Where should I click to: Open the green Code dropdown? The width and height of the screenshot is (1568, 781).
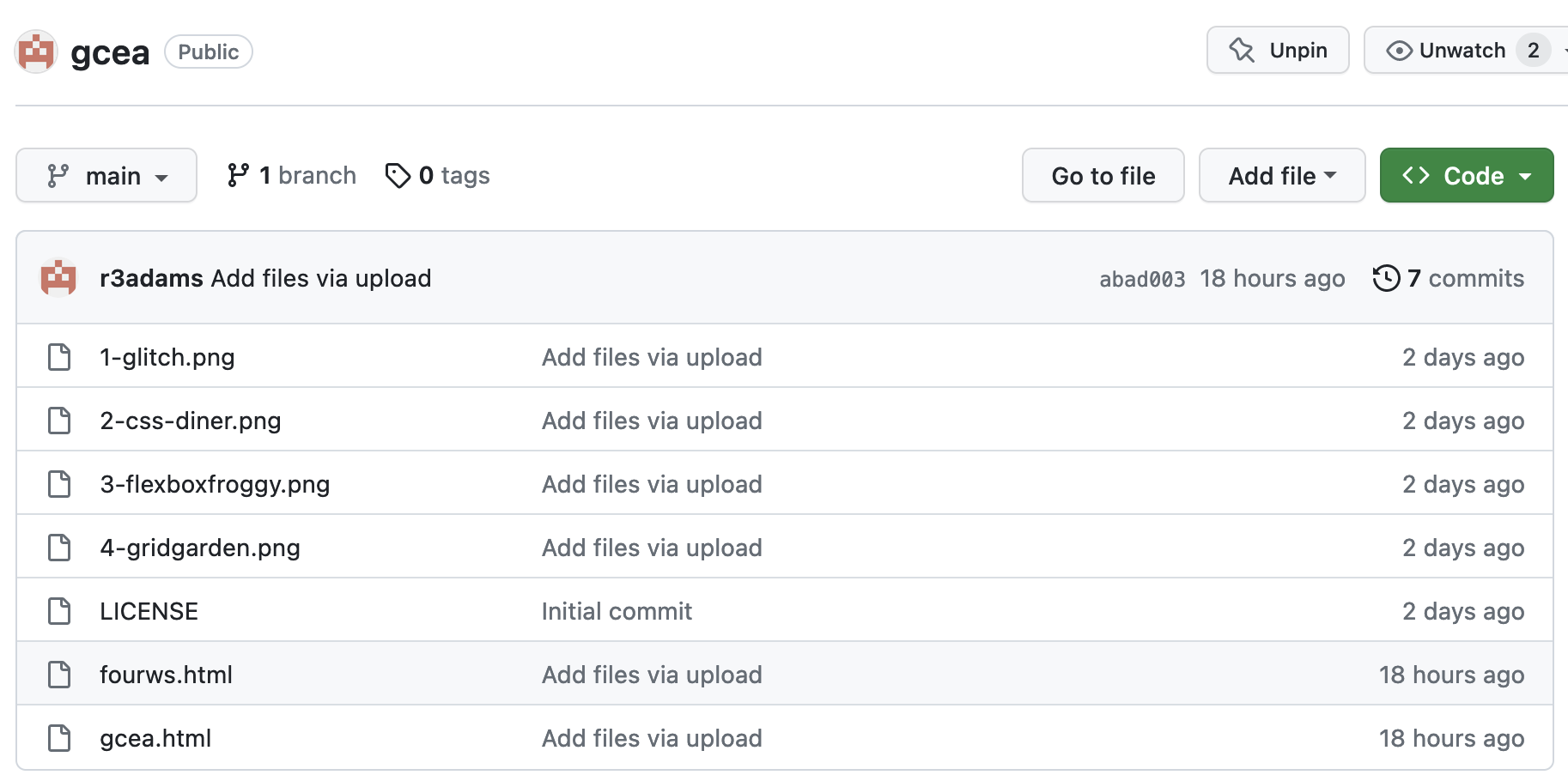1467,176
